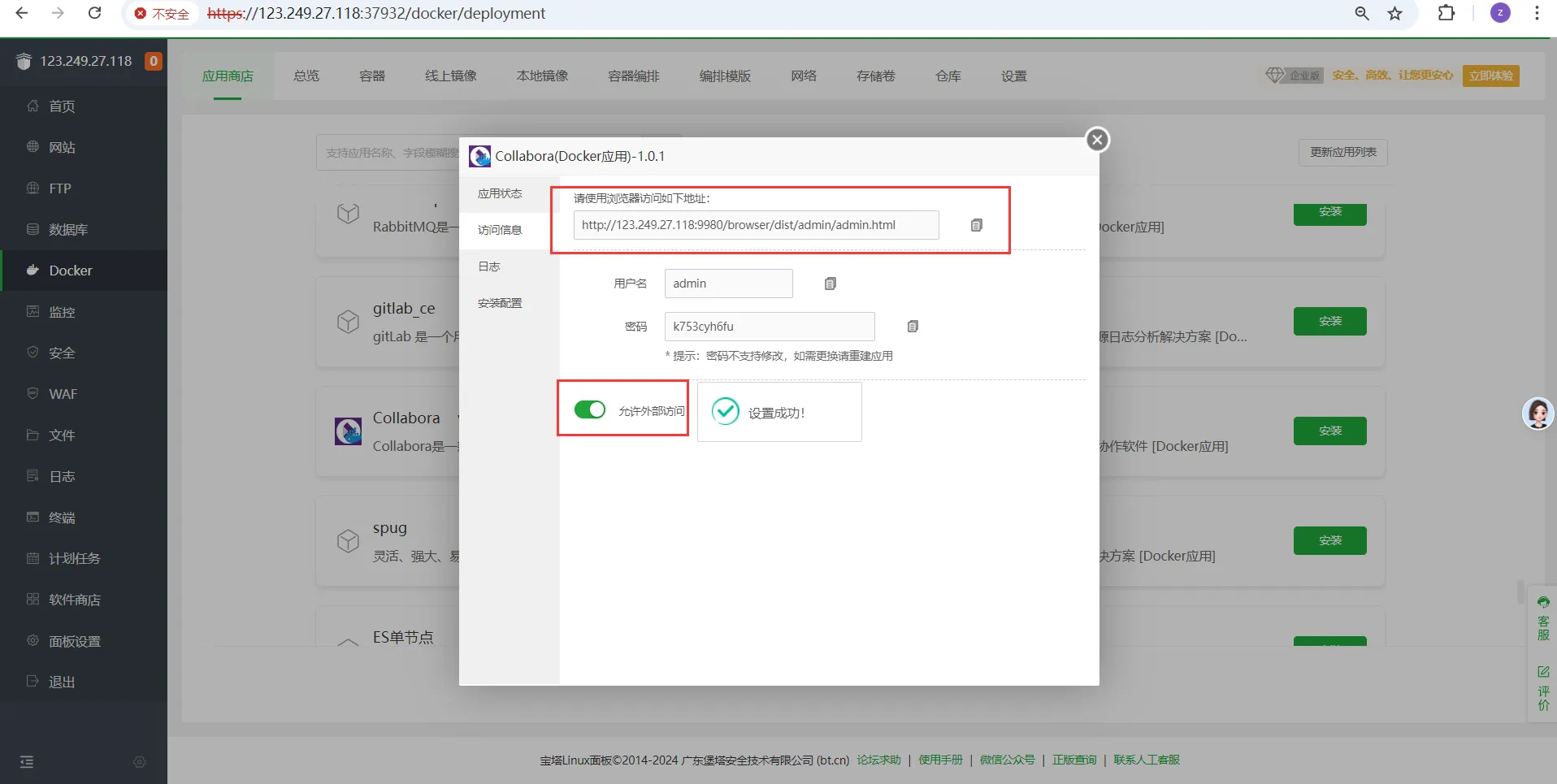
Task: Install the Collabora app row button
Action: [1330, 431]
